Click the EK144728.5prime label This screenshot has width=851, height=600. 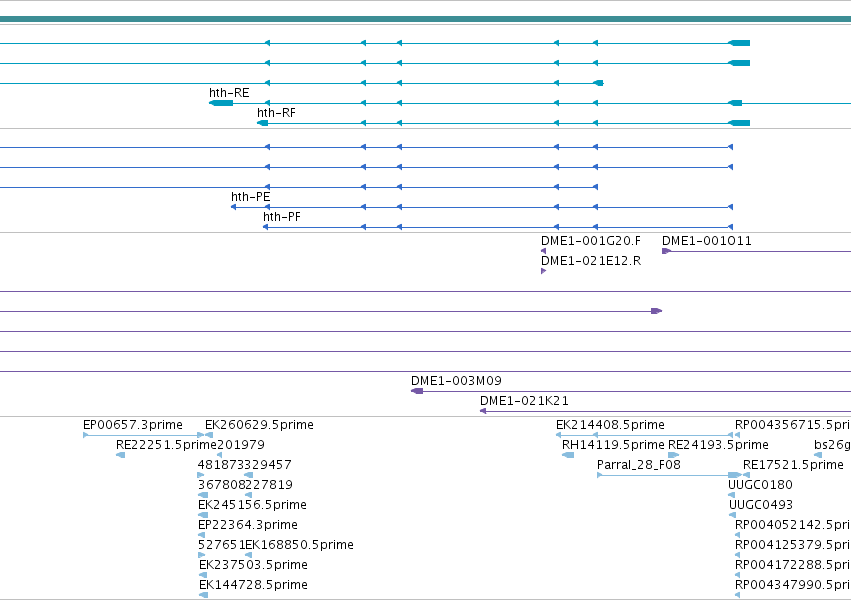click(x=253, y=585)
